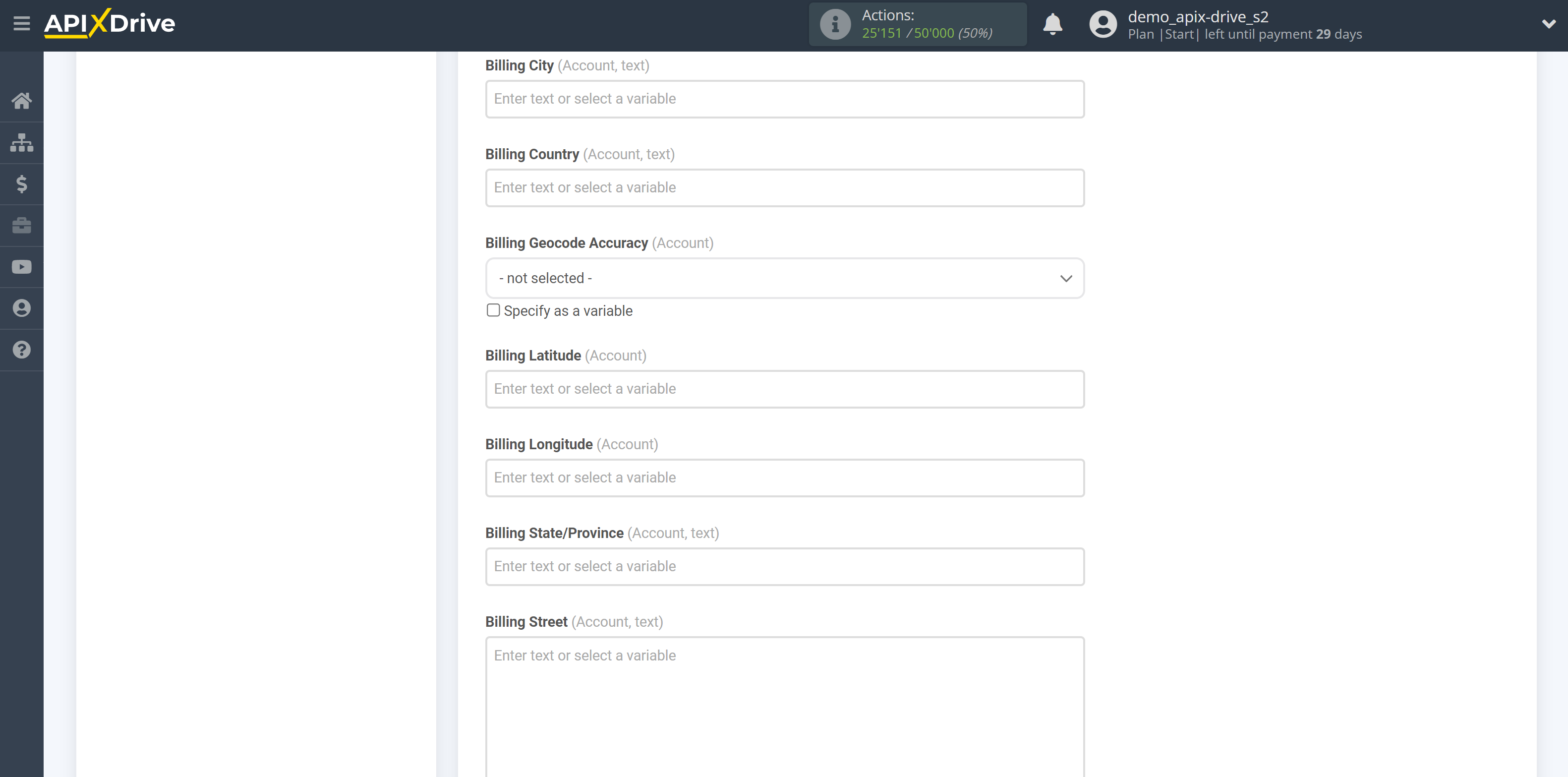Open Billing Geocode Accuracy dropdown
Image resolution: width=1568 pixels, height=777 pixels.
[x=785, y=278]
